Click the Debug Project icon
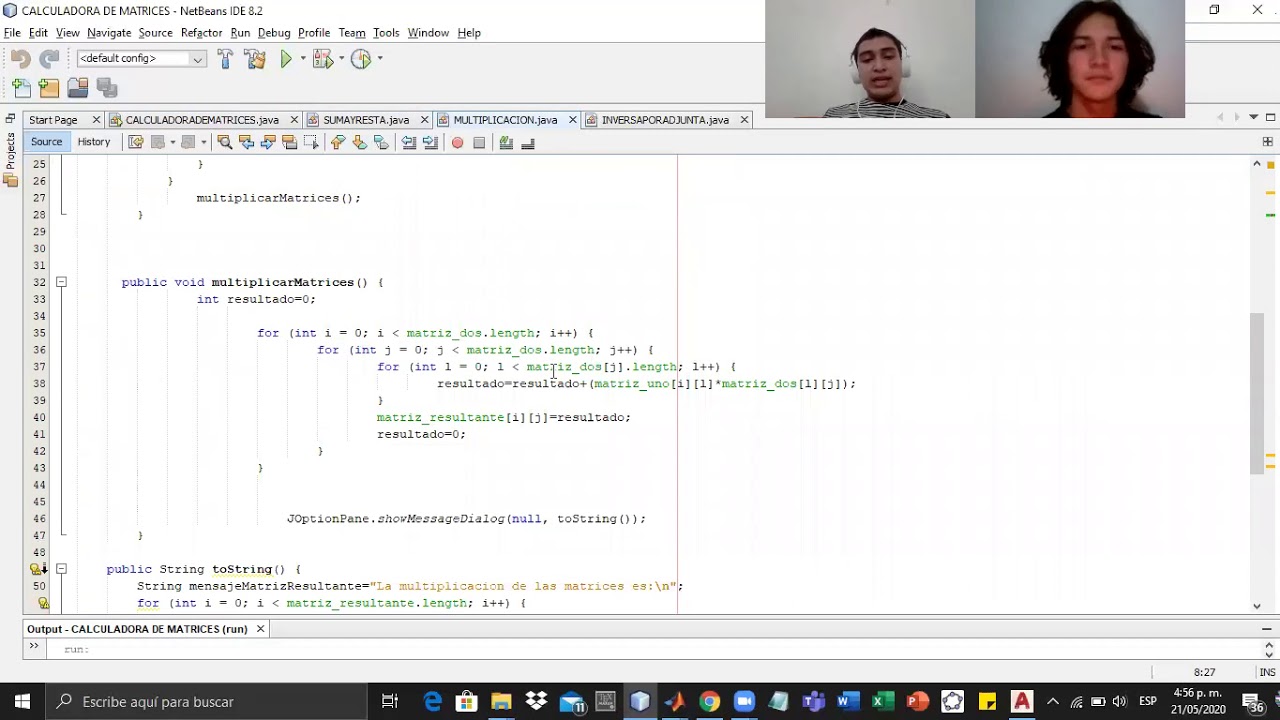The width and height of the screenshot is (1280, 720). click(x=322, y=60)
